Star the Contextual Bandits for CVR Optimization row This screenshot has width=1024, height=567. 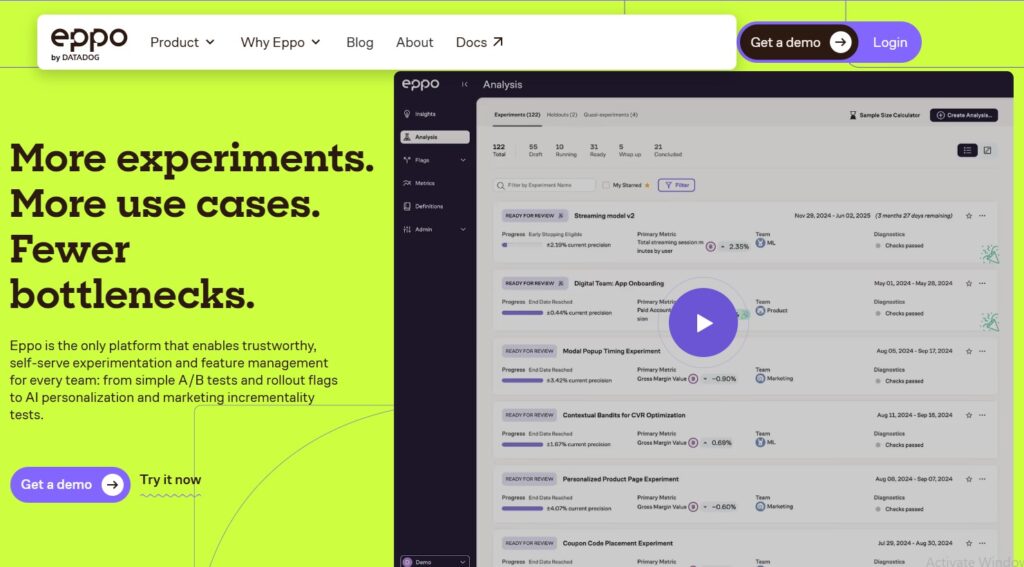click(x=968, y=415)
